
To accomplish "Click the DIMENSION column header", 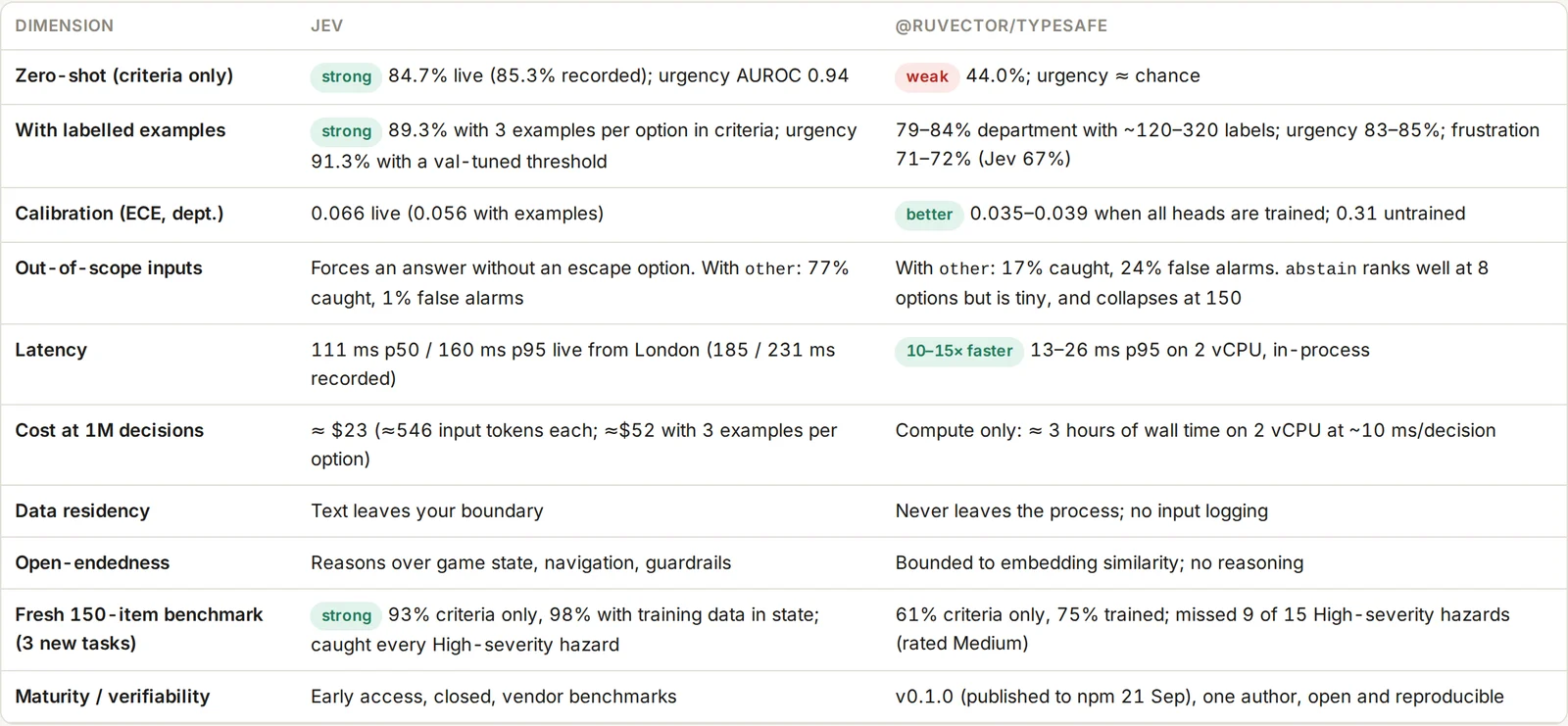I will pos(64,25).
